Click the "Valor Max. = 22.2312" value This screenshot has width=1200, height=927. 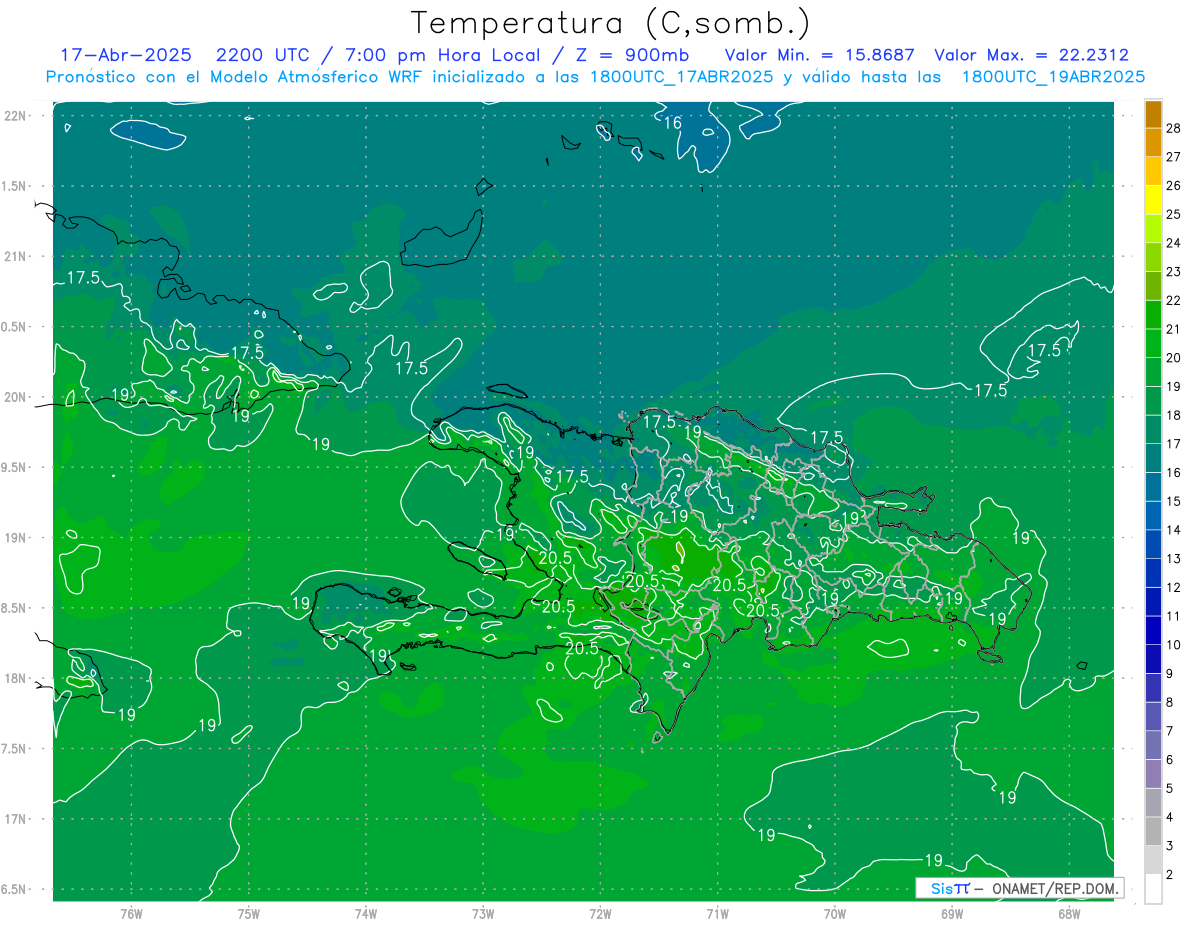[x=1031, y=55]
